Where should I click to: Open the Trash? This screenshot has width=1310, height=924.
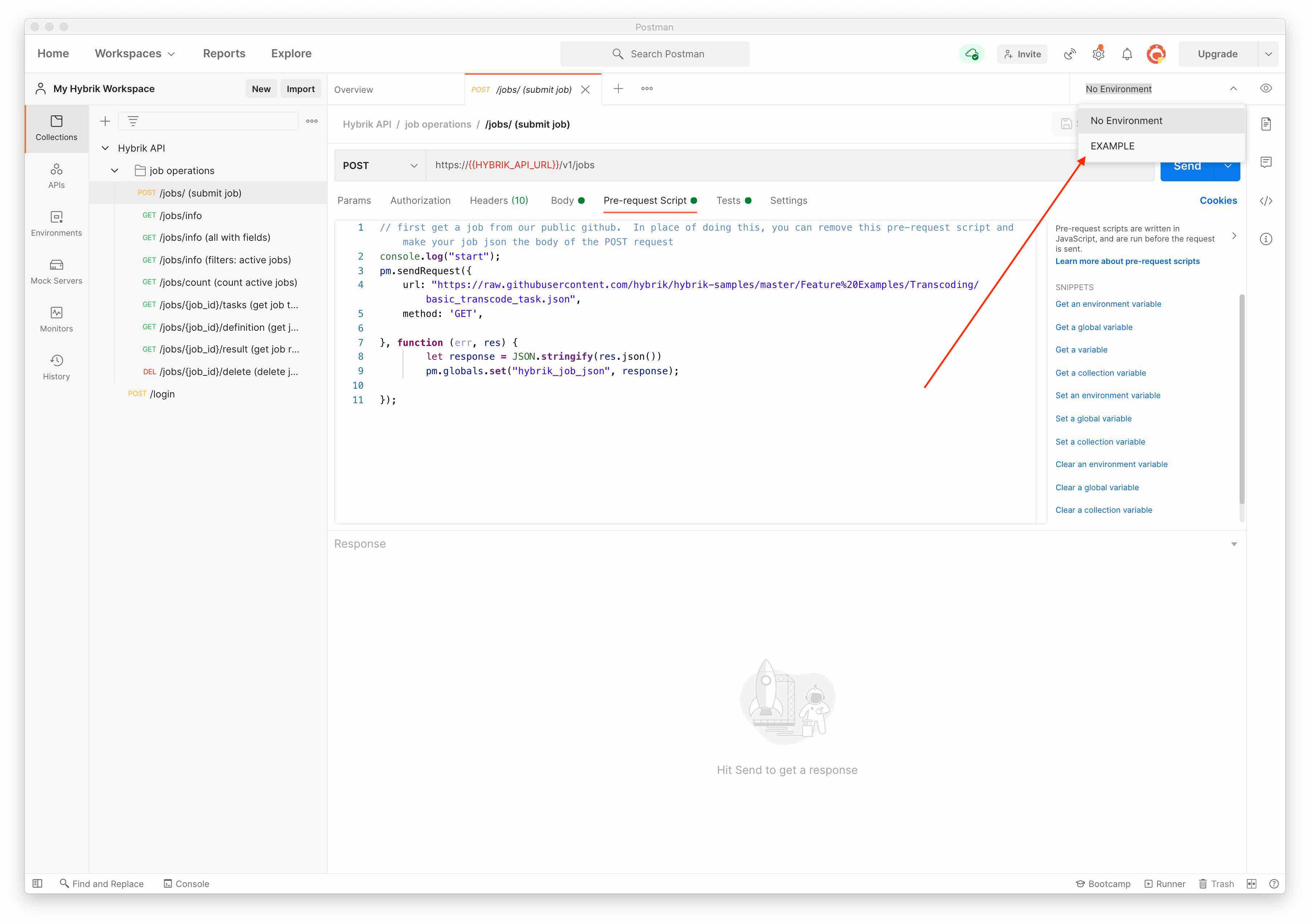pos(1216,883)
